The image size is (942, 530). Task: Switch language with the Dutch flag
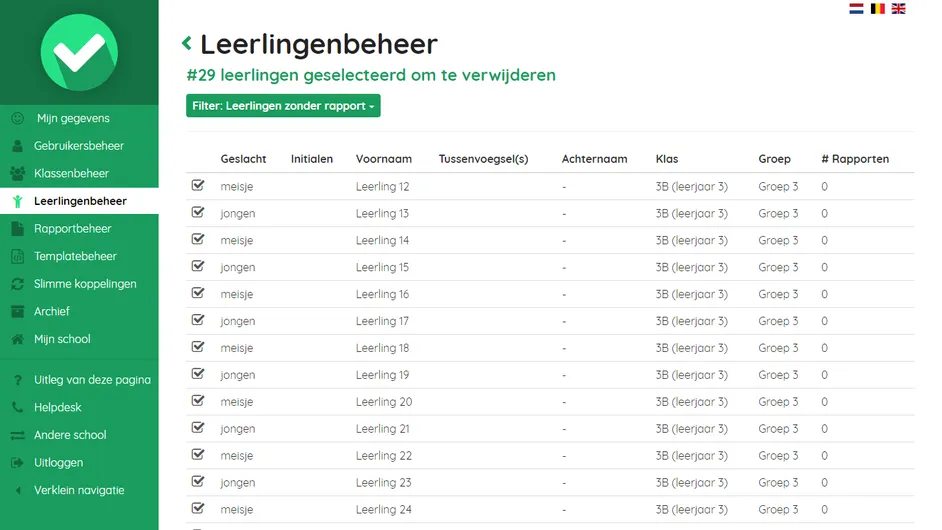[x=856, y=8]
